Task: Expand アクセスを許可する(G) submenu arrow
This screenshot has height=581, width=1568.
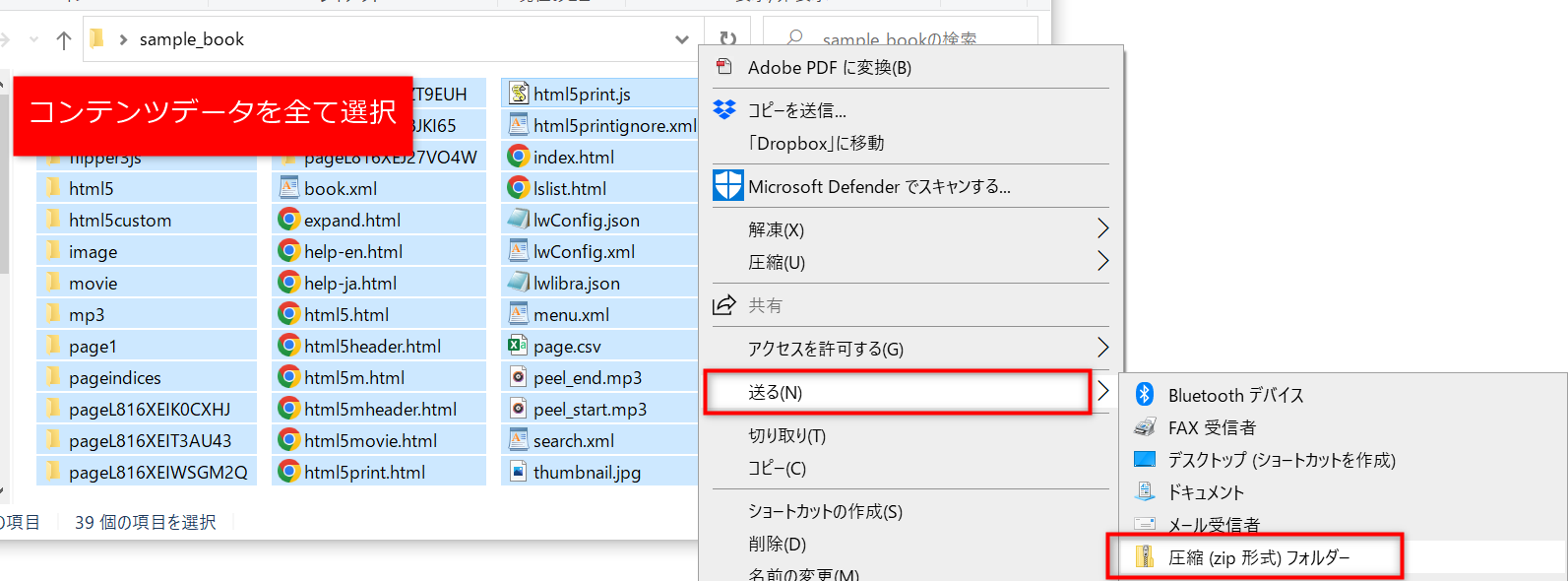Action: click(x=1102, y=349)
